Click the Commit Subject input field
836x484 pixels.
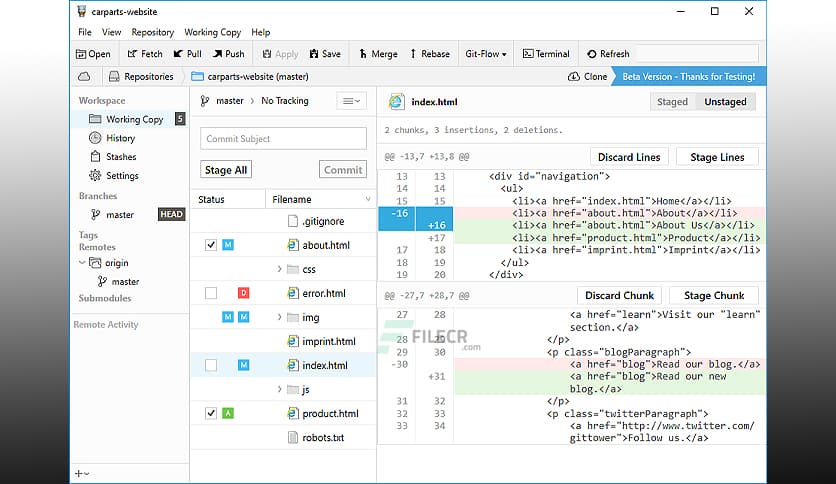[283, 139]
